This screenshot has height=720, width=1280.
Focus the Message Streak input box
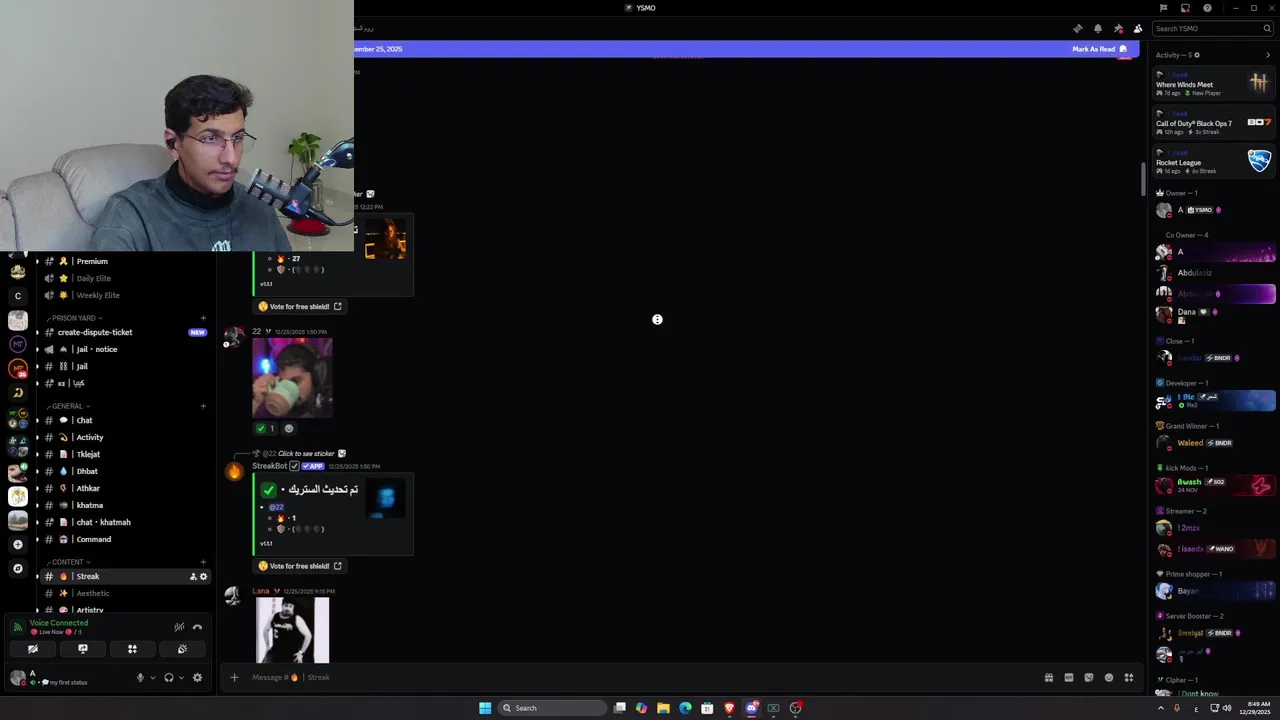point(640,677)
